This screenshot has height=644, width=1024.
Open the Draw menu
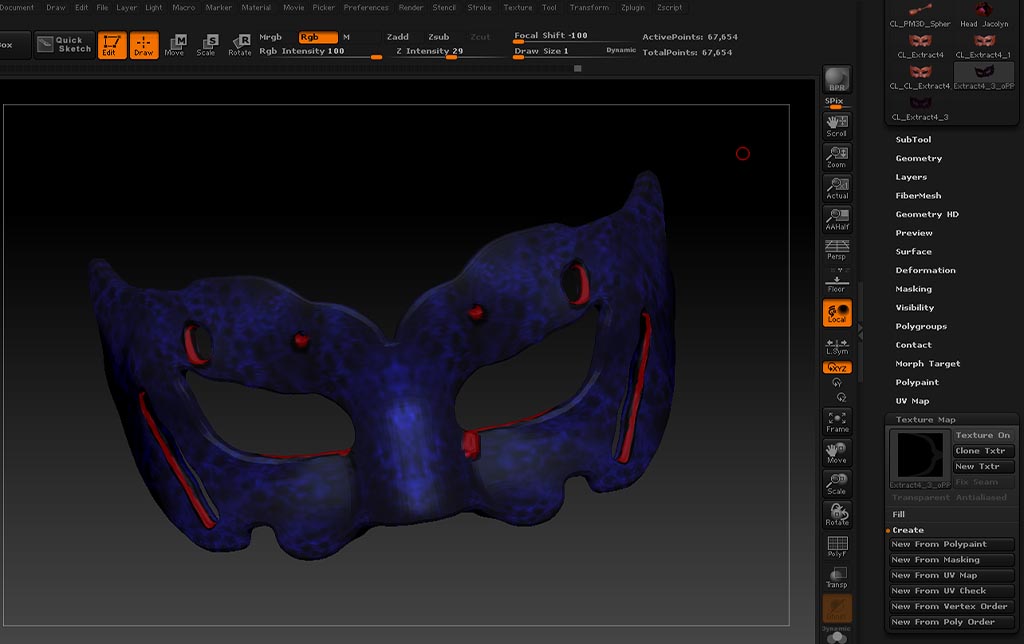point(56,8)
